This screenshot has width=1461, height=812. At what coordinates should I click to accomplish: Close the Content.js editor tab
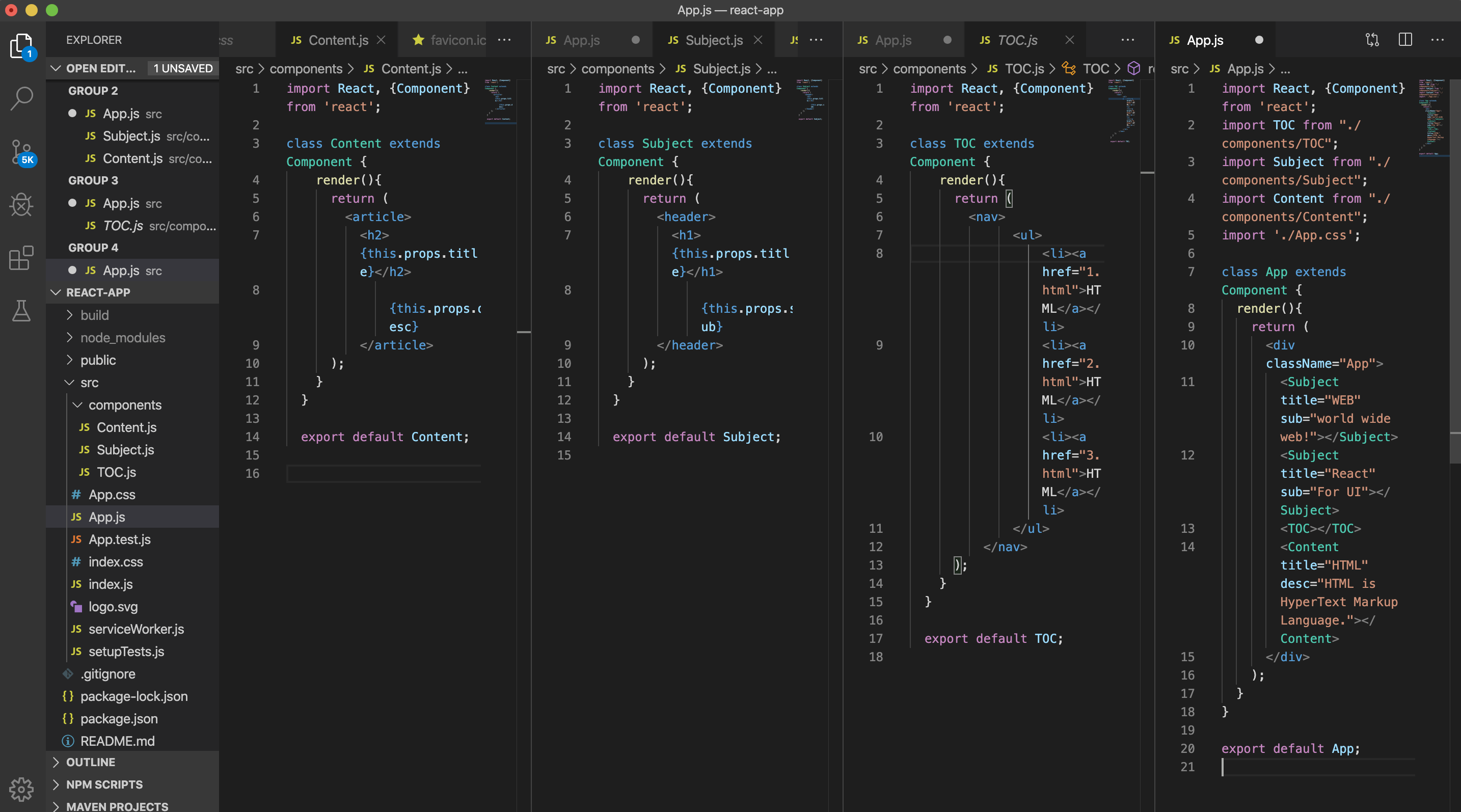pos(381,40)
